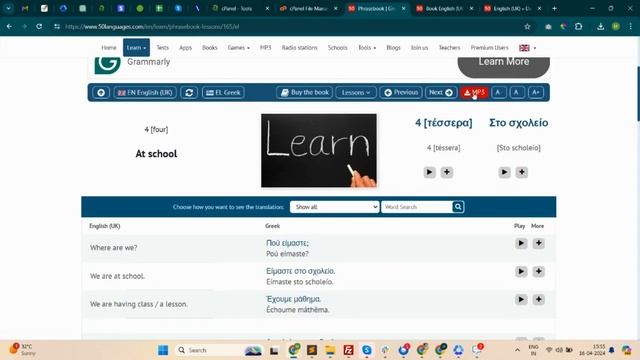
Task: Open the weather widget in taskbar
Action: 22,350
